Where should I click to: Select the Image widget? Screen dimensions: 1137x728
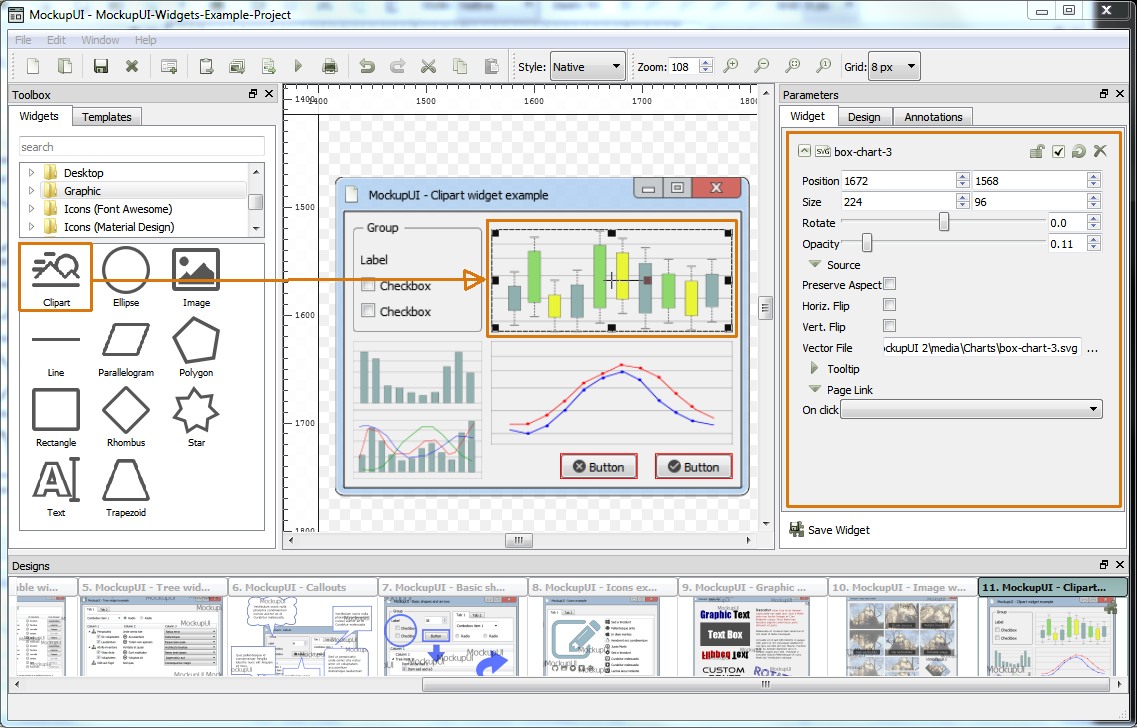196,276
